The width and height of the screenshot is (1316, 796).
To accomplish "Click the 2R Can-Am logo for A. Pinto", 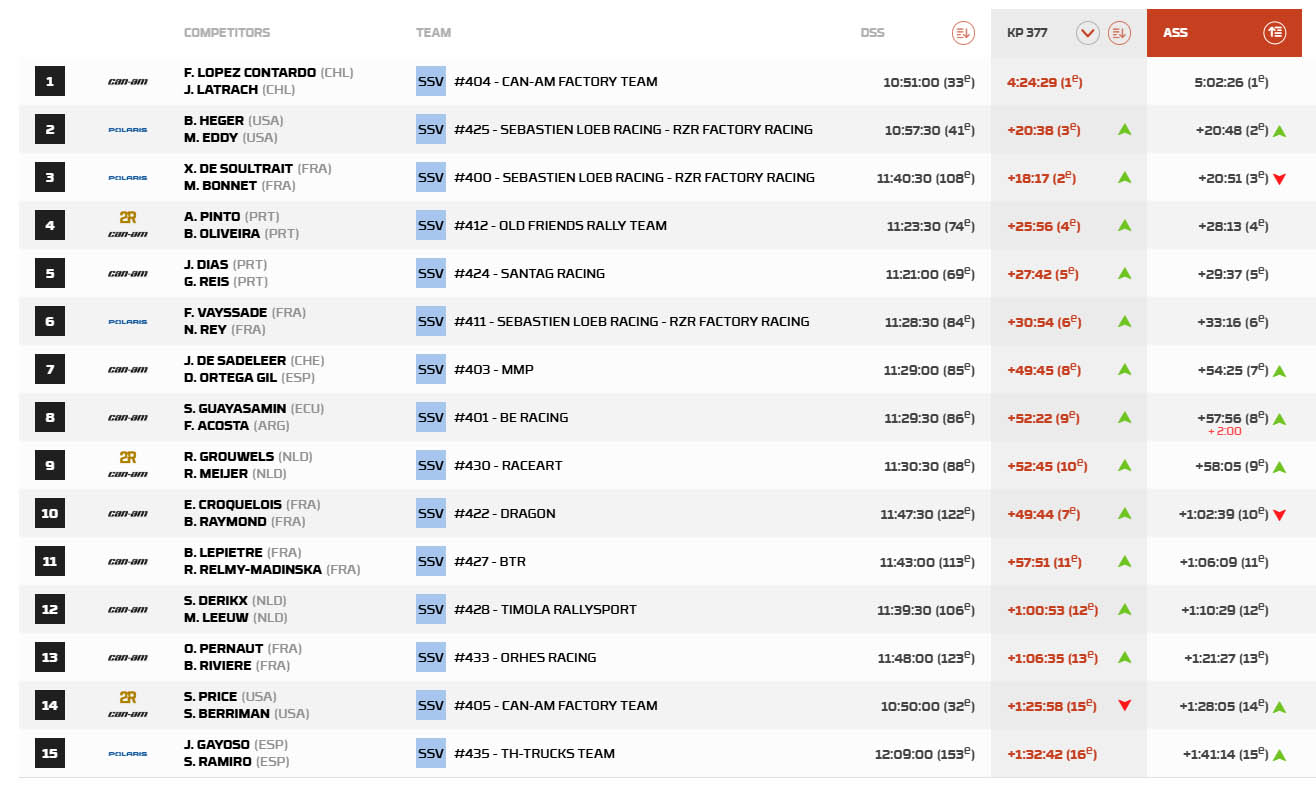I will tap(127, 225).
